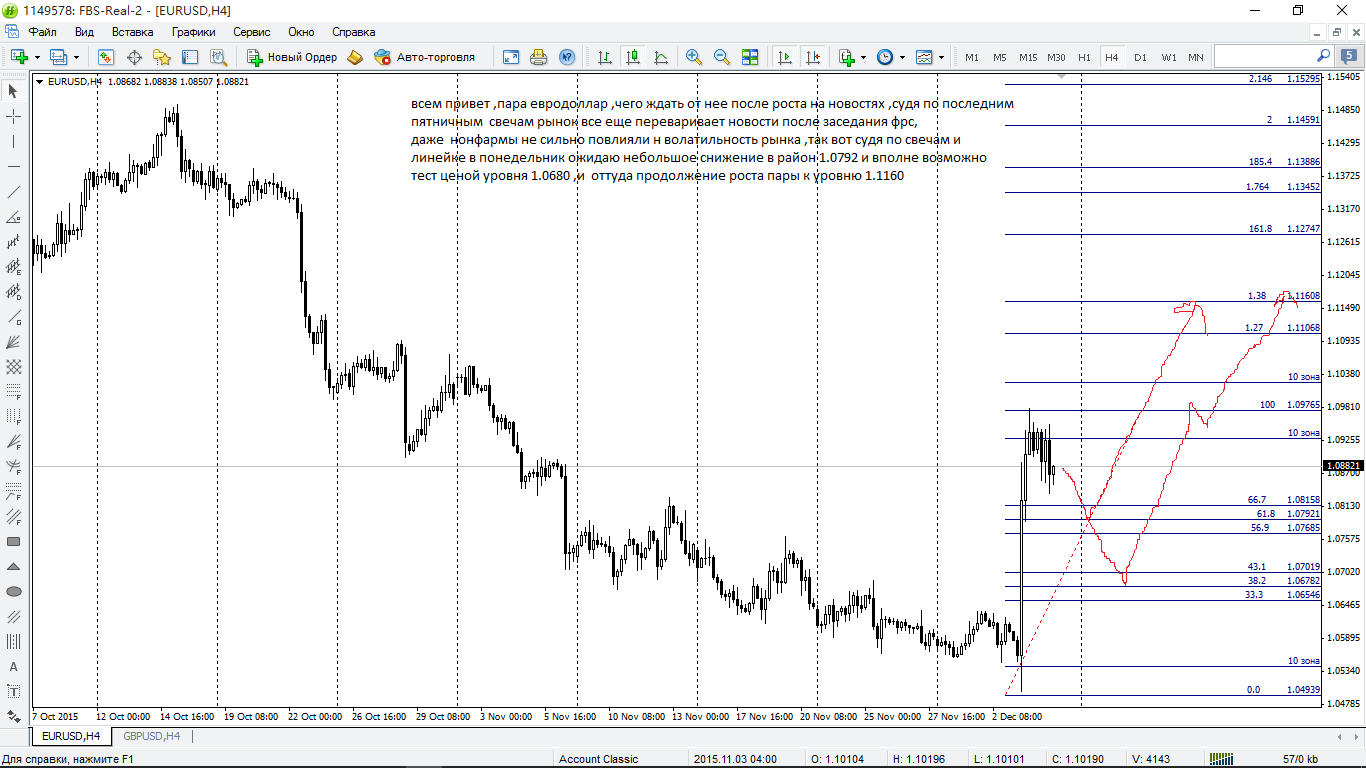
Task: Select the Trend by Angle tool
Action: tap(14, 217)
